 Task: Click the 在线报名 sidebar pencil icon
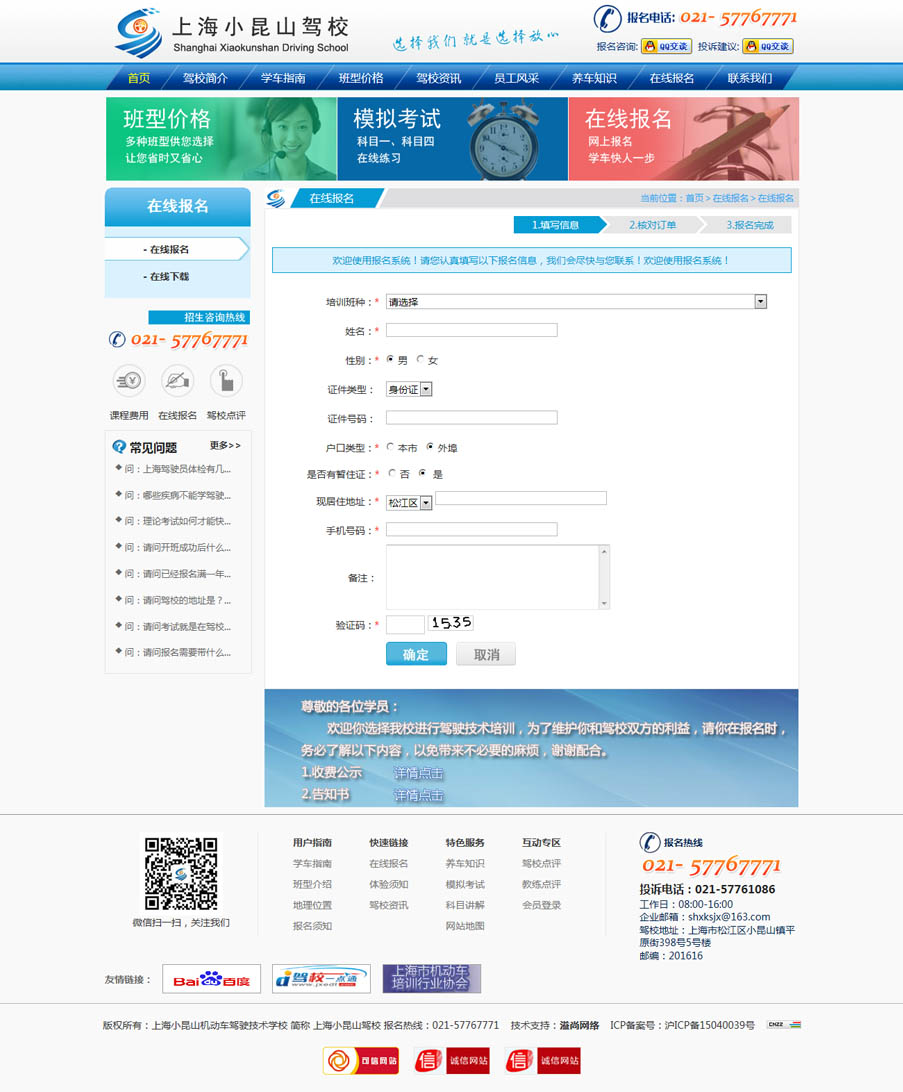177,381
